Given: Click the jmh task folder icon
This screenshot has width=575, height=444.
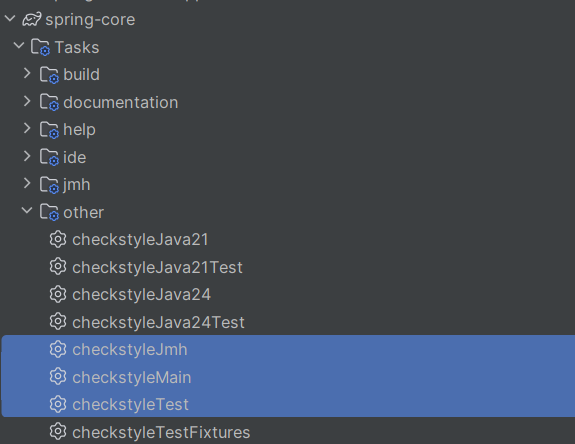Looking at the screenshot, I should 49,185.
